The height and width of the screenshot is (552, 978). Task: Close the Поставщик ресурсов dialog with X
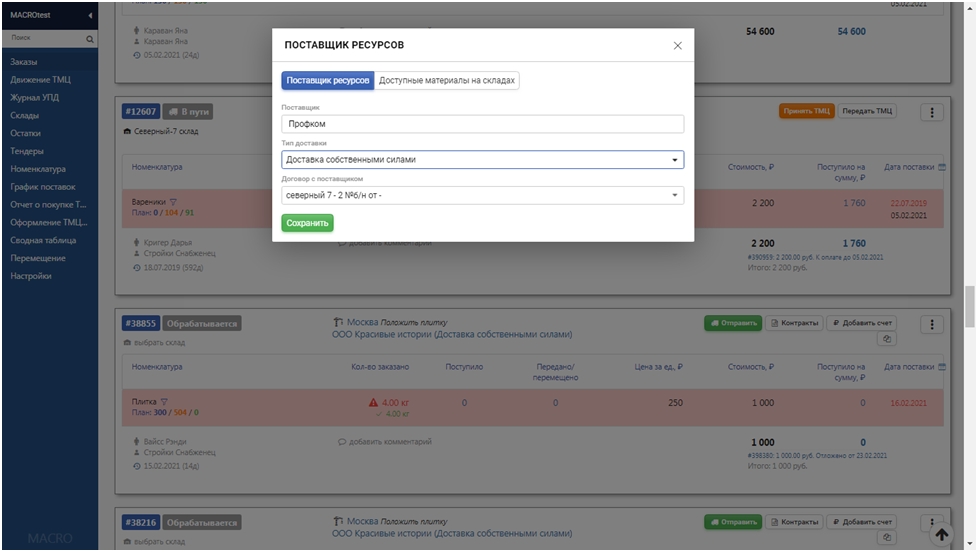(x=677, y=46)
